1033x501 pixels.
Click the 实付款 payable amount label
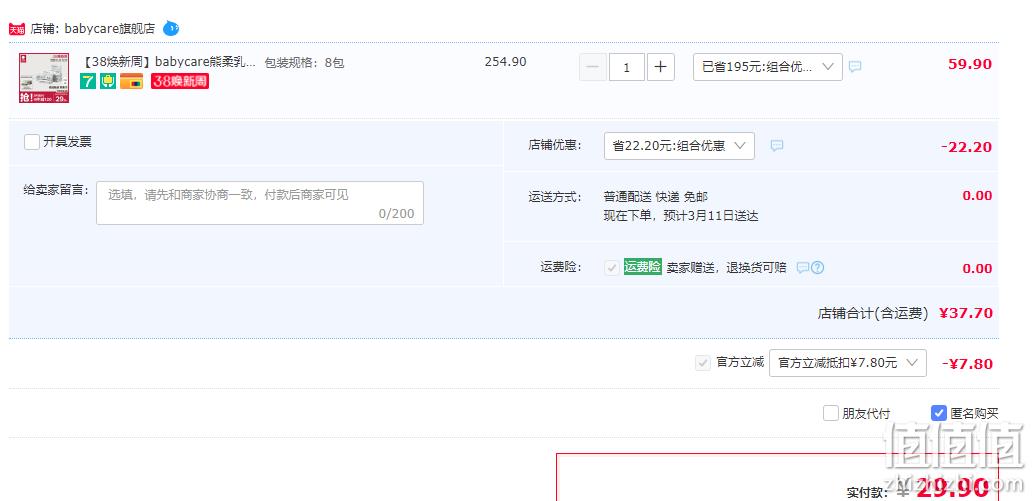coord(868,492)
